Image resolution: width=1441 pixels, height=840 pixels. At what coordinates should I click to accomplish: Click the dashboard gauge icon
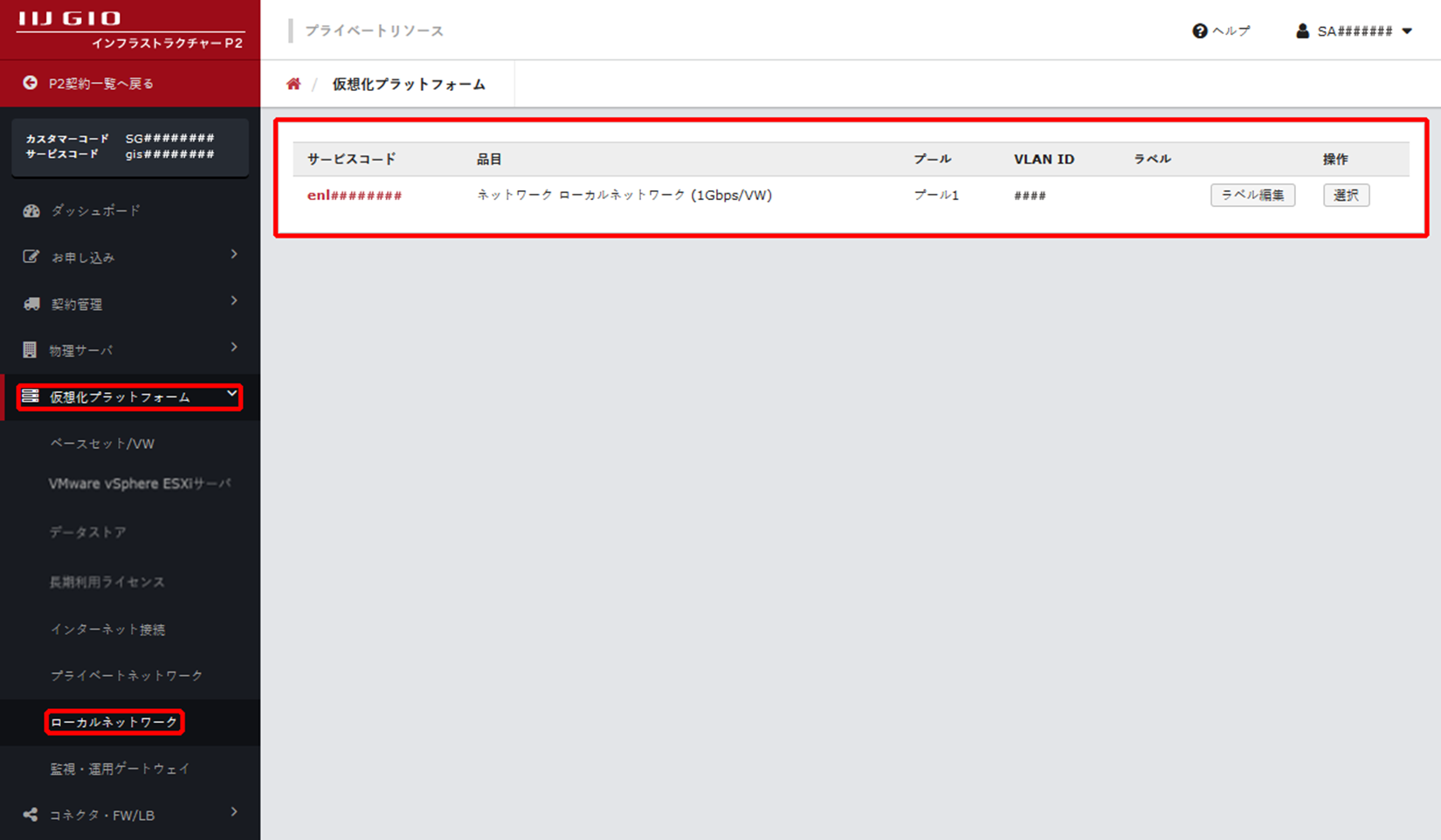click(x=31, y=210)
